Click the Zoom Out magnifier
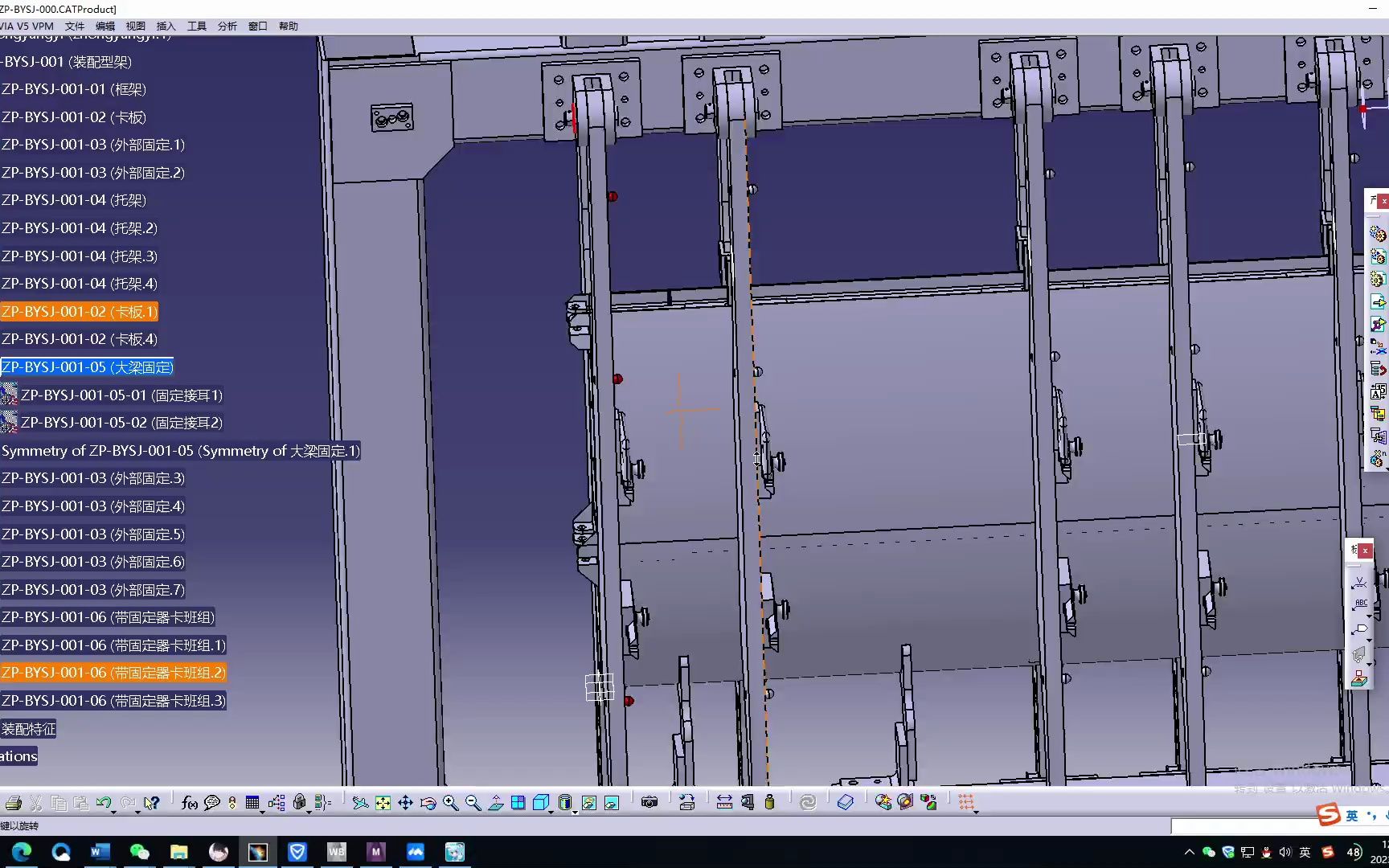The height and width of the screenshot is (868, 1389). coord(473,802)
